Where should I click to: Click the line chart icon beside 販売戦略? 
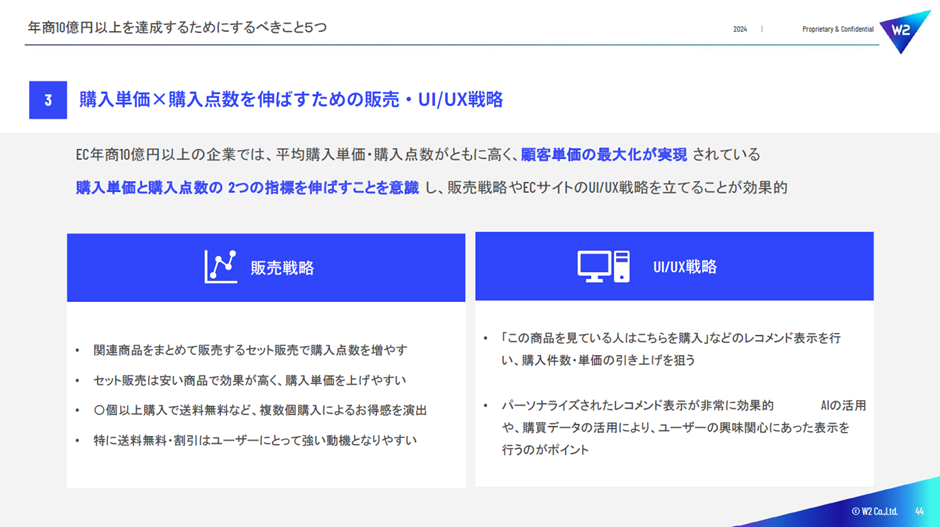tap(221, 267)
